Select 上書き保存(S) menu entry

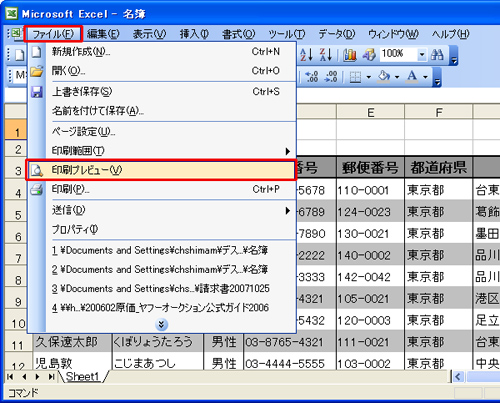162,91
